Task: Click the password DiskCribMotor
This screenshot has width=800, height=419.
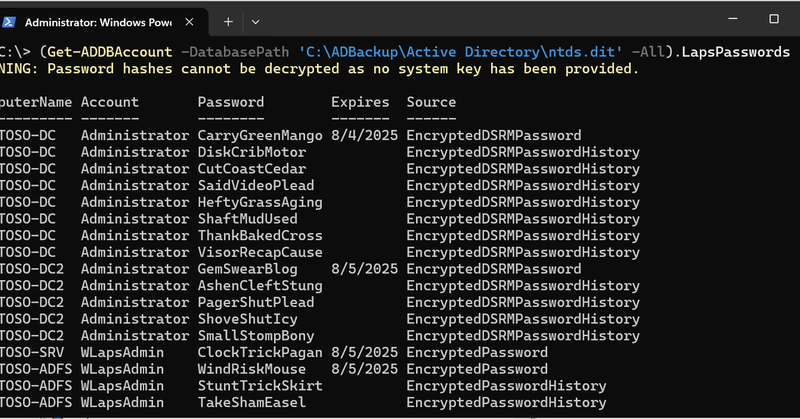Action: point(252,152)
